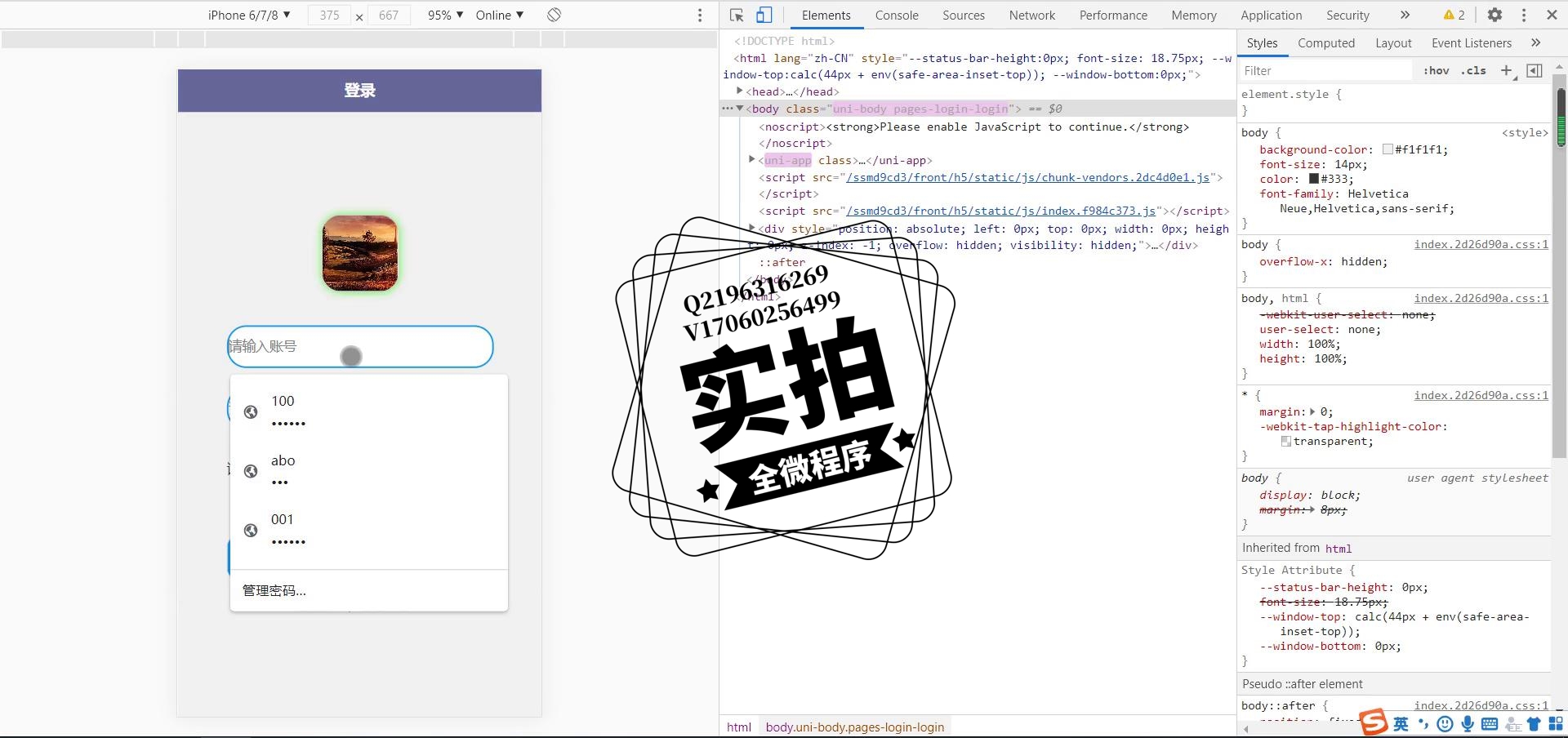The image size is (1568, 738).
Task: Show more Styles sidebar tabs
Action: (1535, 42)
